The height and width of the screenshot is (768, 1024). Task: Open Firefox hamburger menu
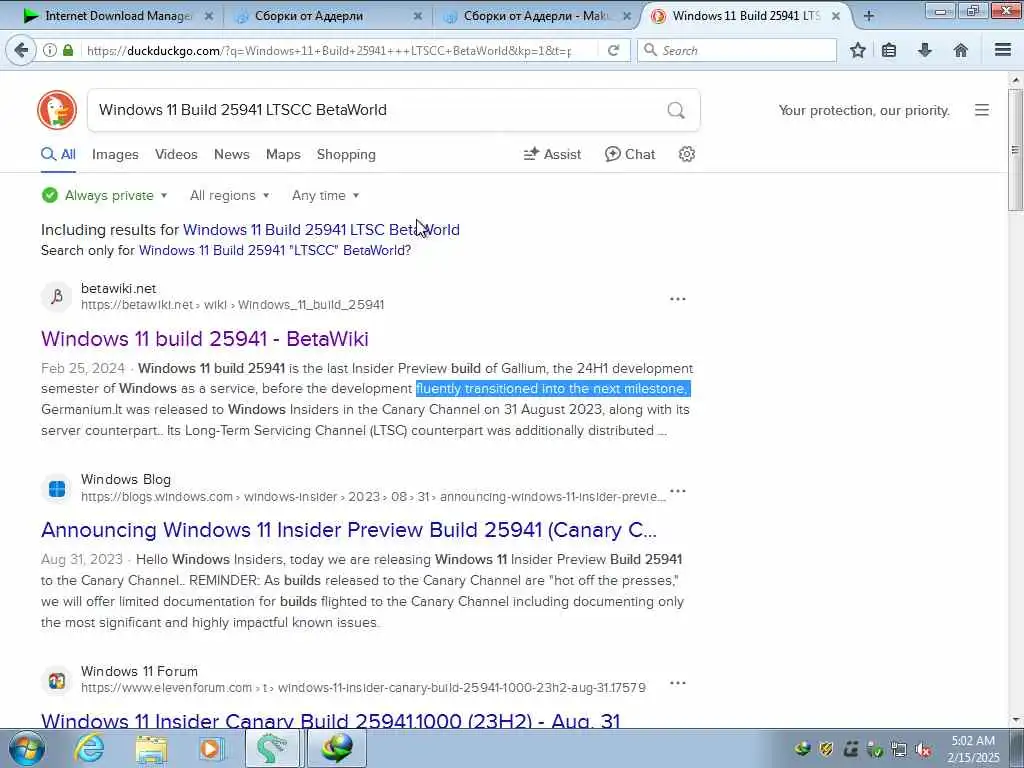[x=1003, y=50]
